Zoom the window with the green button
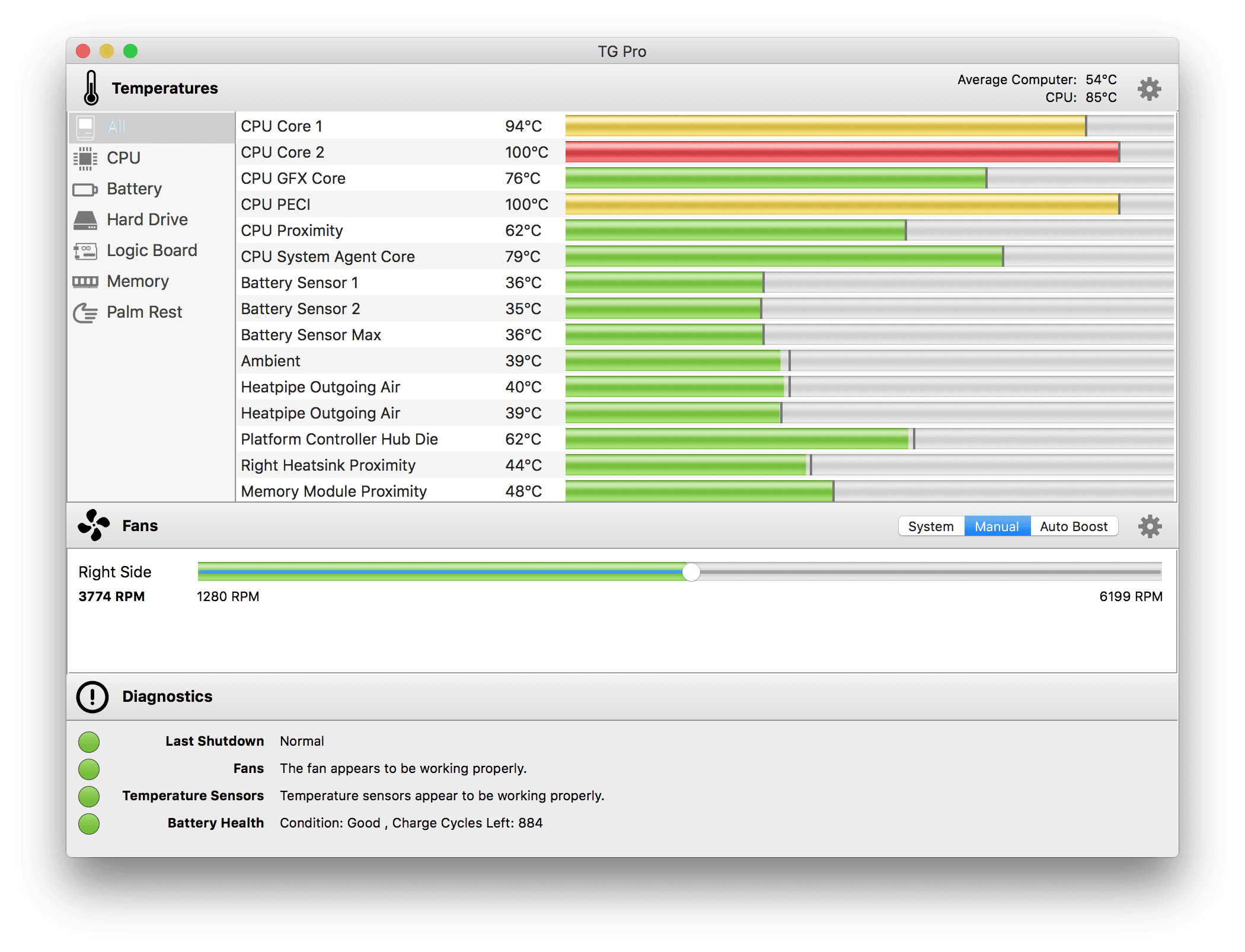 click(x=130, y=51)
